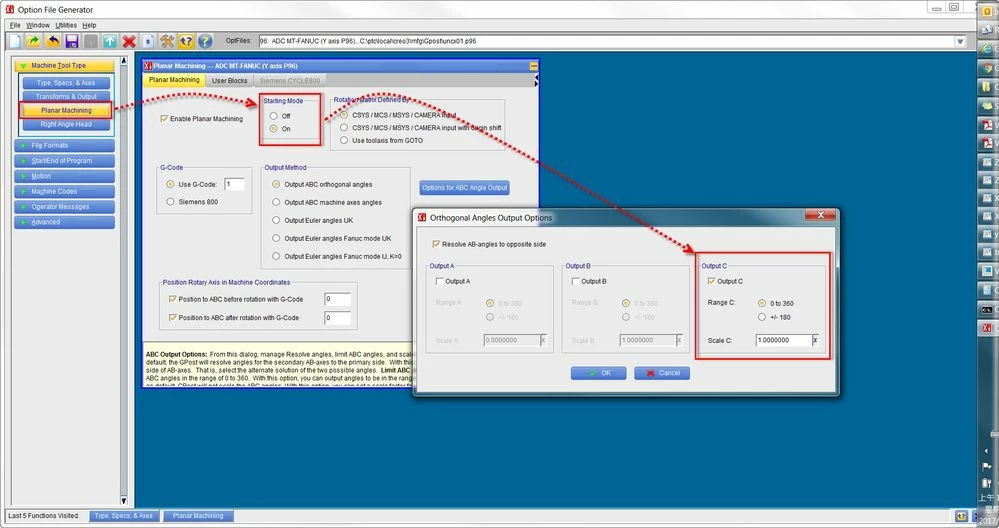This screenshot has height=528, width=999.
Task: Click the x button beside Scale C field
Action: point(815,340)
